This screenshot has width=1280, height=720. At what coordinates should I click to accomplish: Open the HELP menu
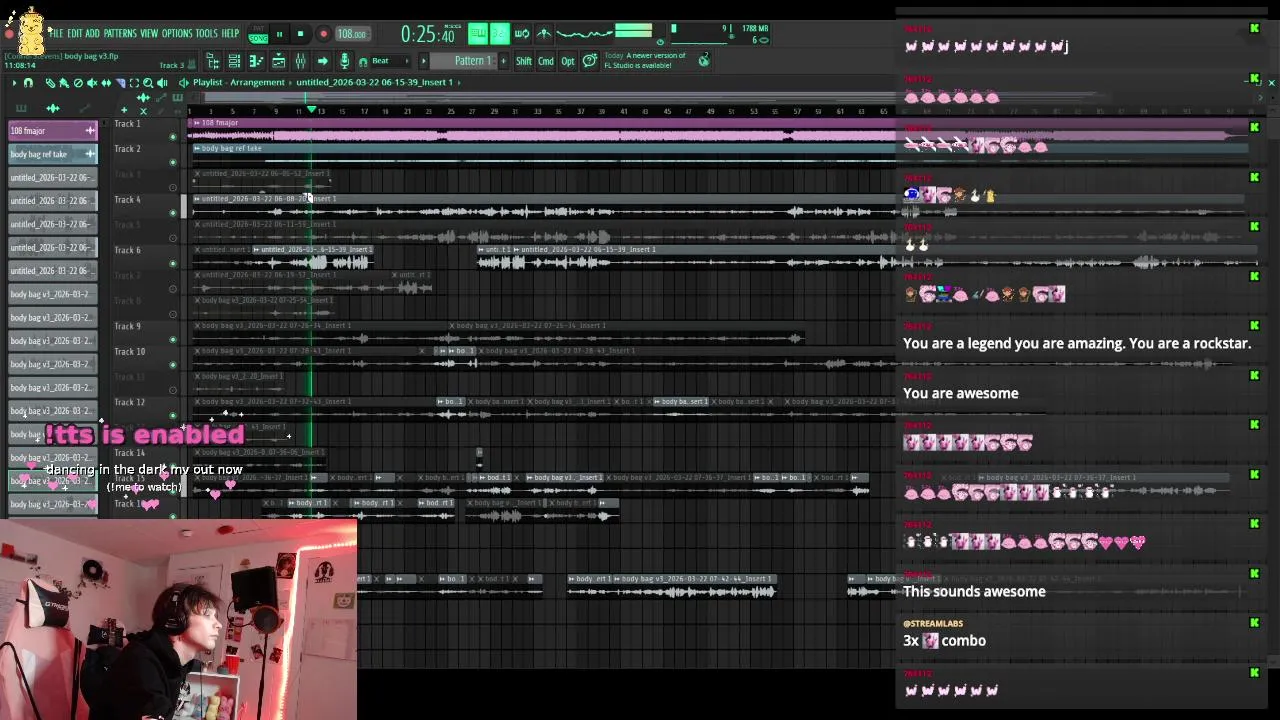(230, 33)
